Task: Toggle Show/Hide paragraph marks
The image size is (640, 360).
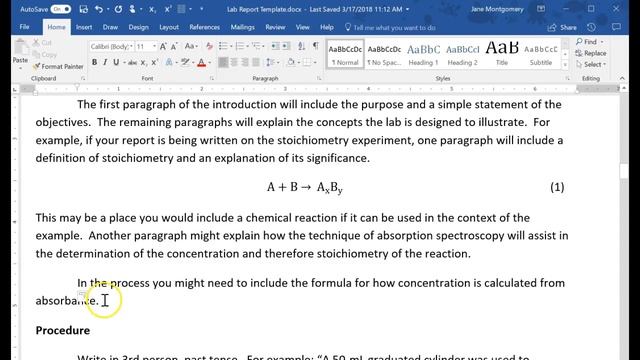Action: [x=316, y=46]
